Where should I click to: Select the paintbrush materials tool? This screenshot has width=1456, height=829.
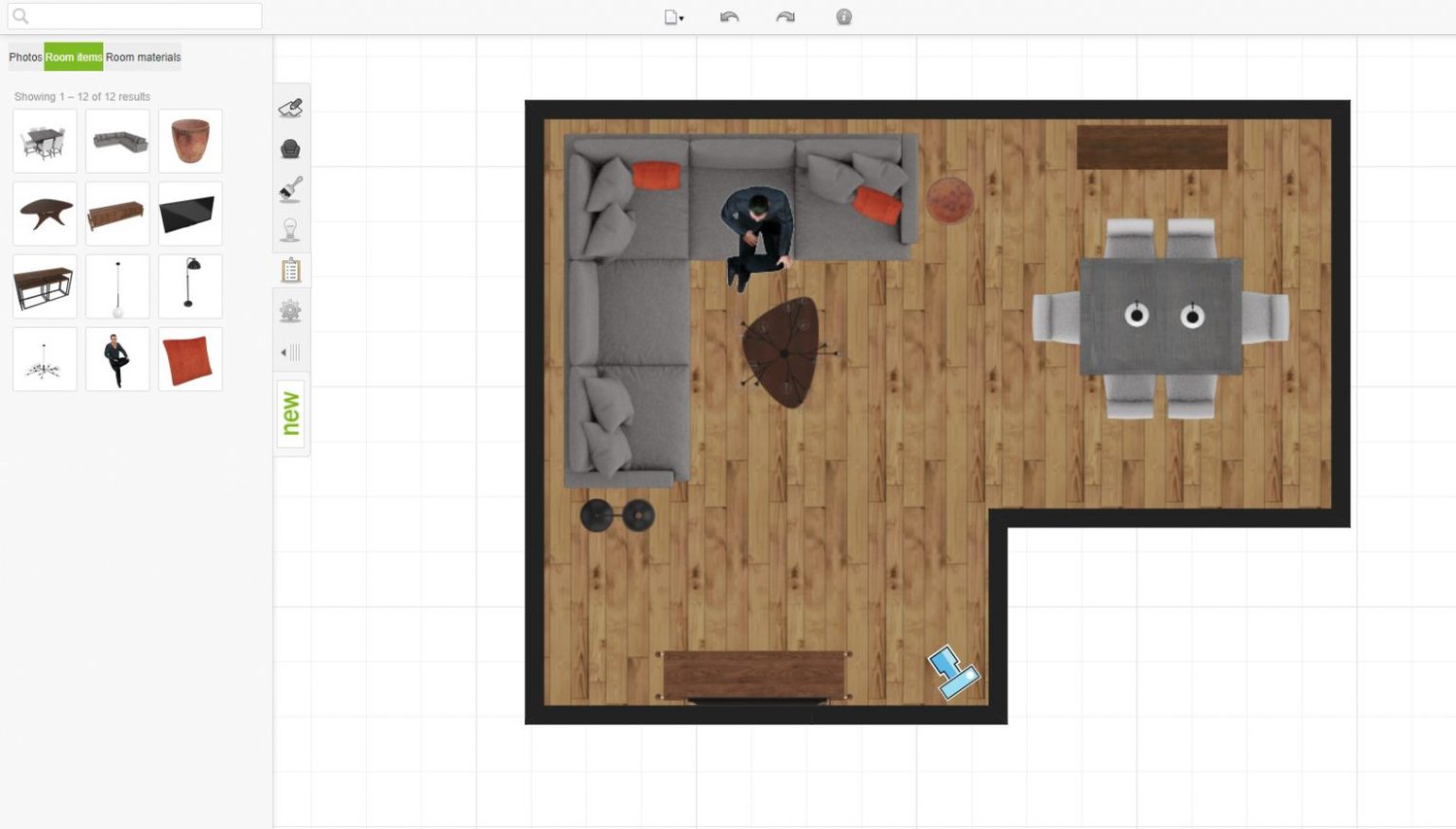(291, 190)
